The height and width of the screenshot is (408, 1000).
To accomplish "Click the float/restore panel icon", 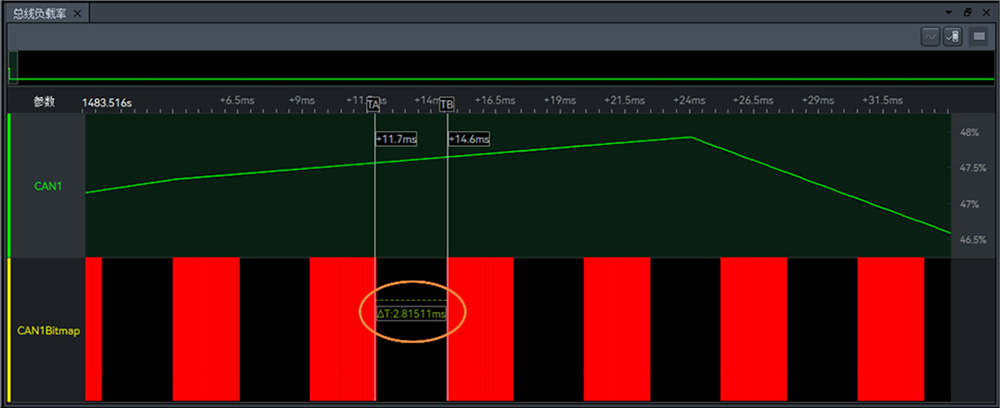I will tap(967, 11).
